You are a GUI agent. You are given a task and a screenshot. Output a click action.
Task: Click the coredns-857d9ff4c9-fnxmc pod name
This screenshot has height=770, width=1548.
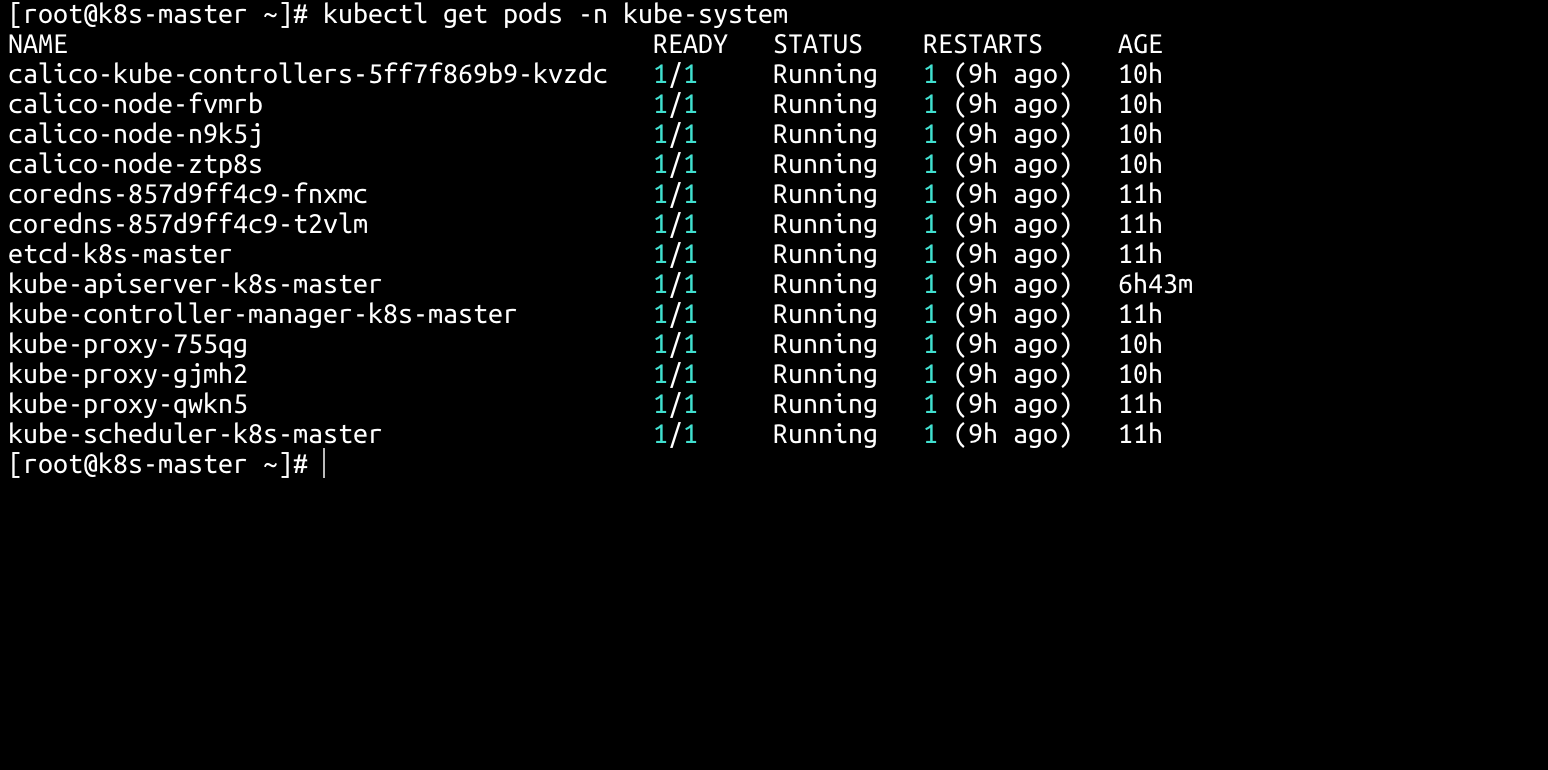click(x=188, y=195)
